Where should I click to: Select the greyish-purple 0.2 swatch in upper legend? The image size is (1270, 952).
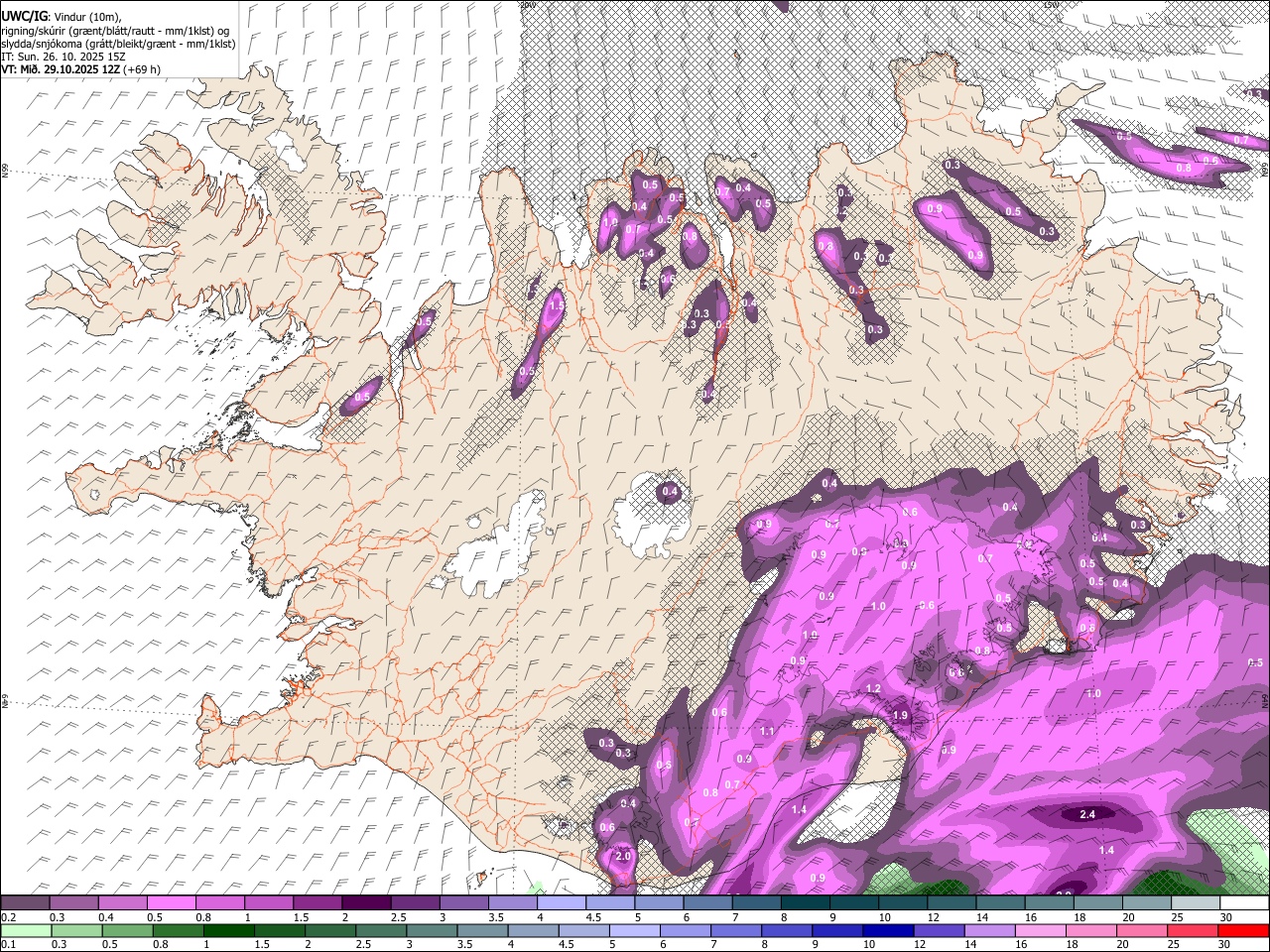point(25,903)
